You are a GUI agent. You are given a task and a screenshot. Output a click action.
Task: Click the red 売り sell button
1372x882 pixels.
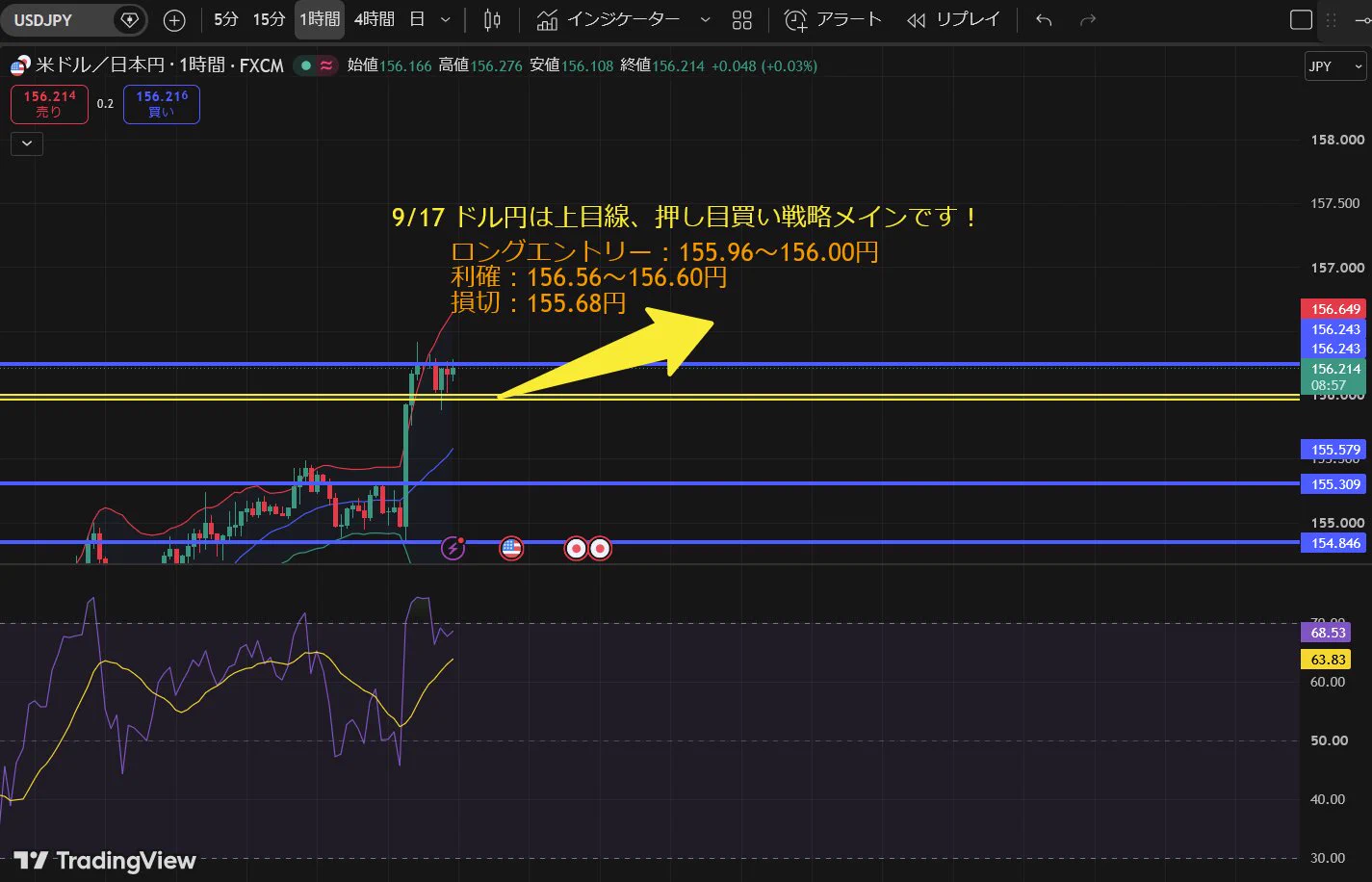(49, 104)
